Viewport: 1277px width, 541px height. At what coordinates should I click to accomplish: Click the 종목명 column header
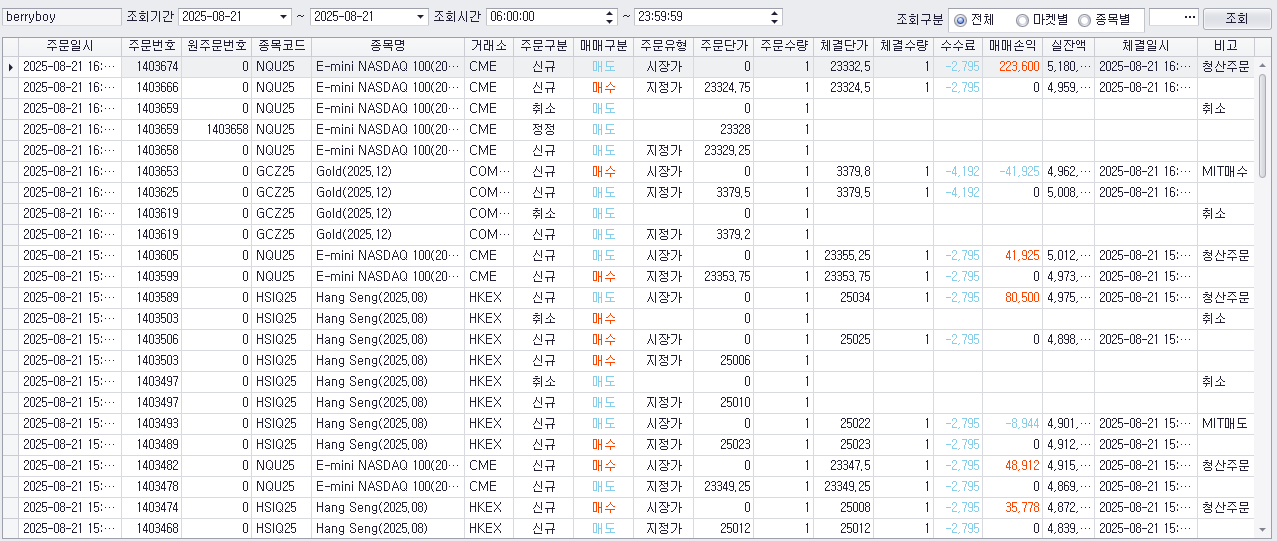[388, 46]
